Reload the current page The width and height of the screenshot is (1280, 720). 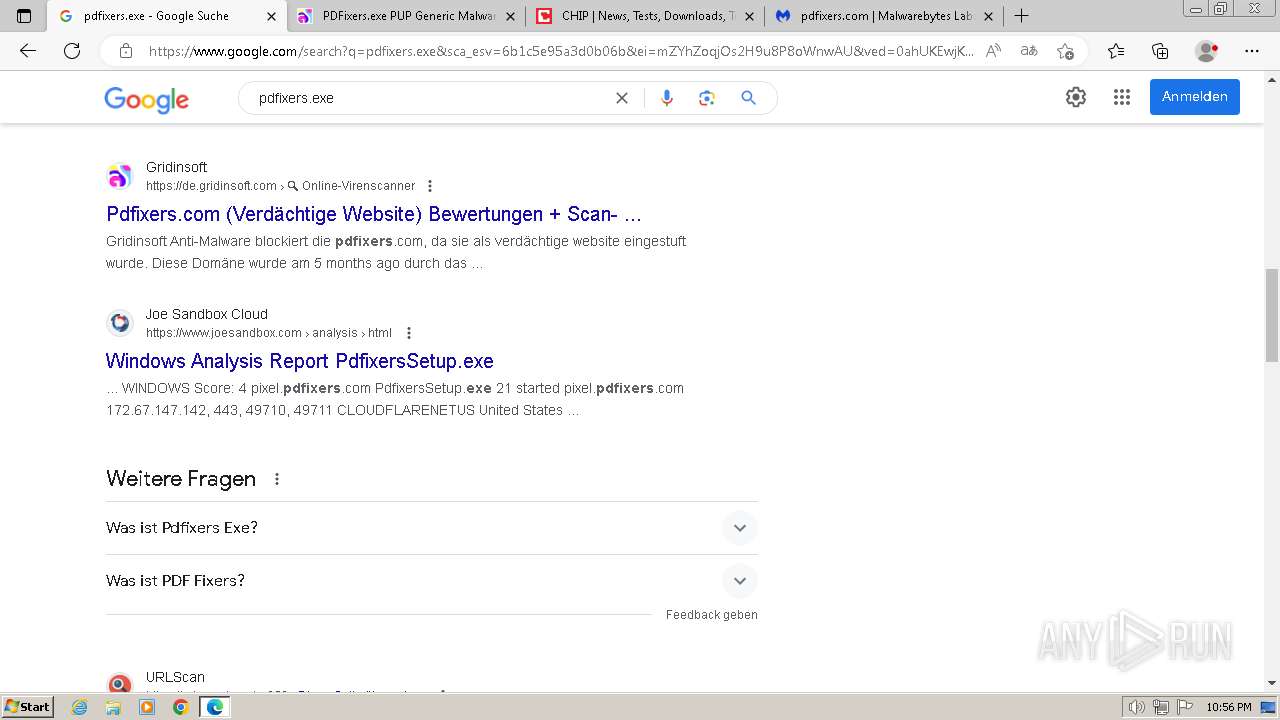(x=72, y=51)
